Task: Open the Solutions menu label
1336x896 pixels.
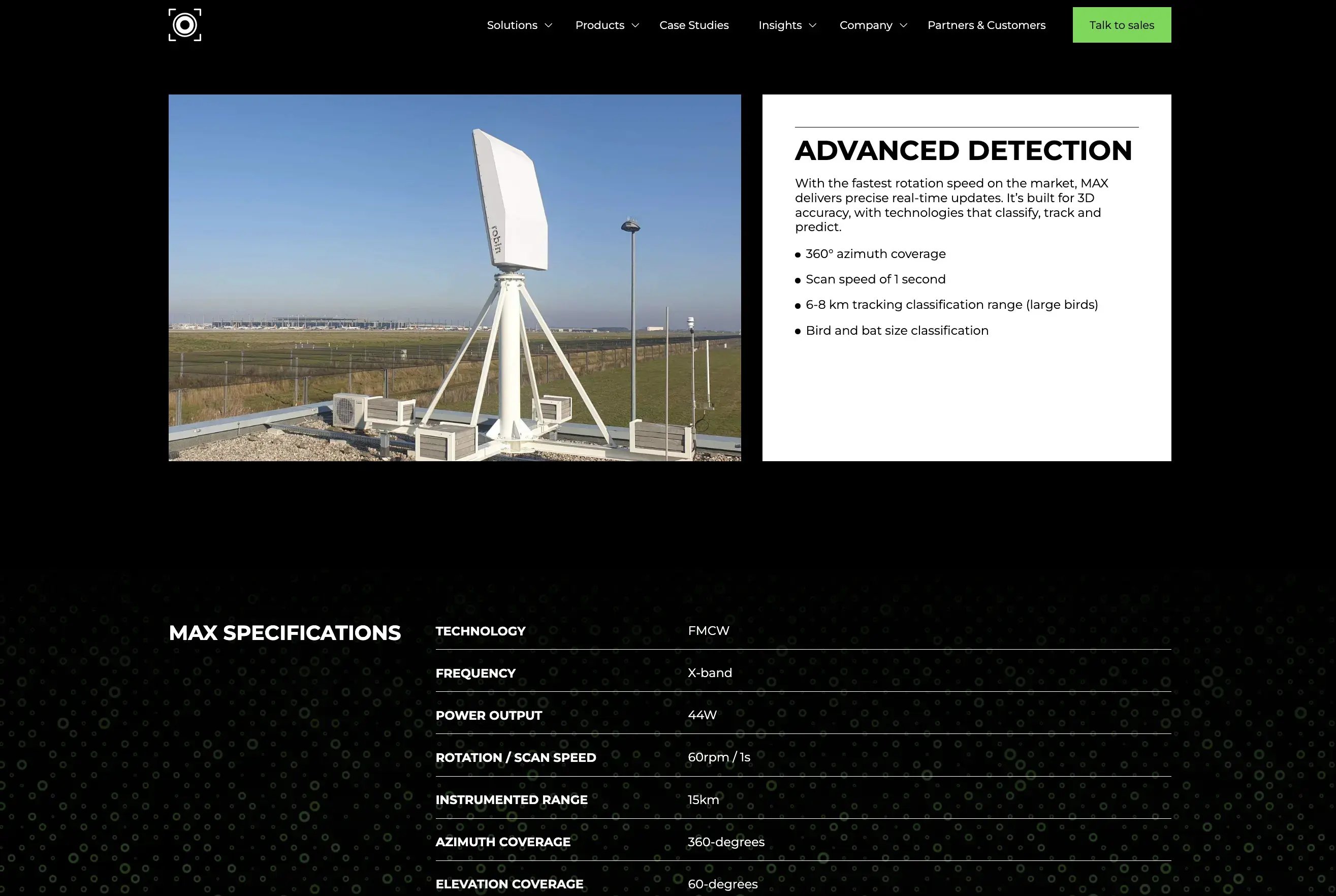Action: click(x=512, y=25)
